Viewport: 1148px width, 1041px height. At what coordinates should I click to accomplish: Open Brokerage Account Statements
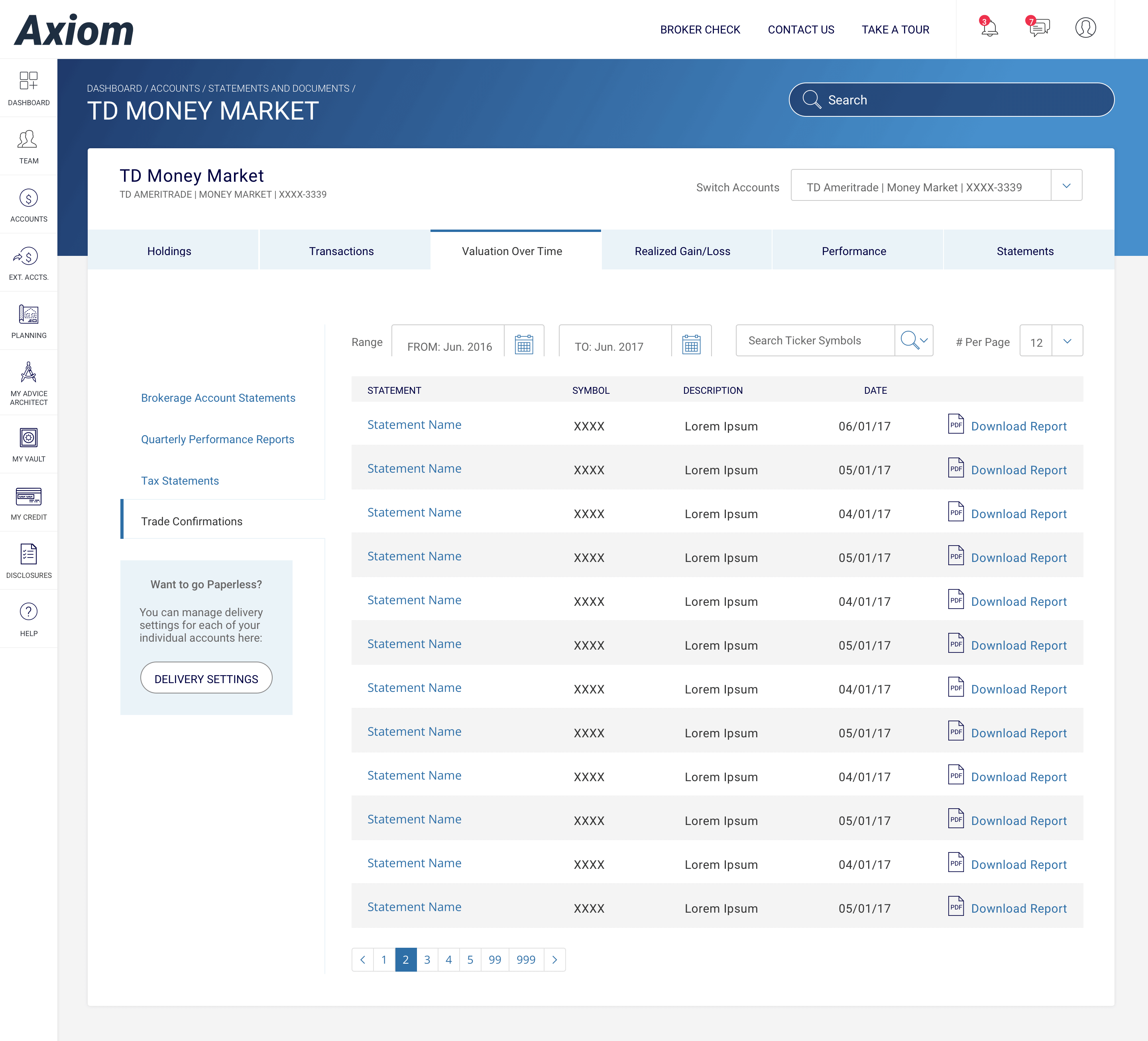(218, 397)
